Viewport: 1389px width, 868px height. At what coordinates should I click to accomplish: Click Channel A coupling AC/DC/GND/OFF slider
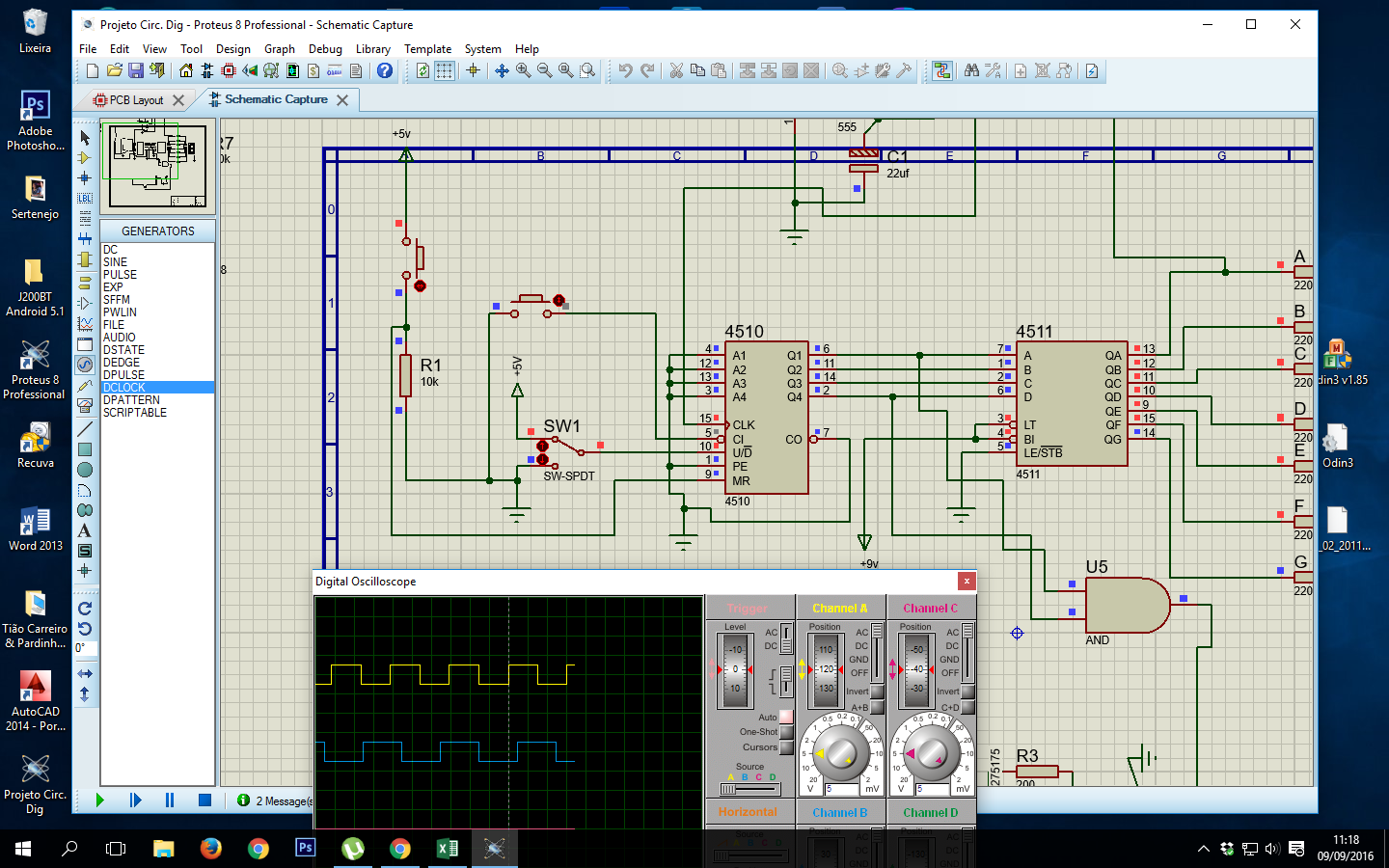(877, 653)
